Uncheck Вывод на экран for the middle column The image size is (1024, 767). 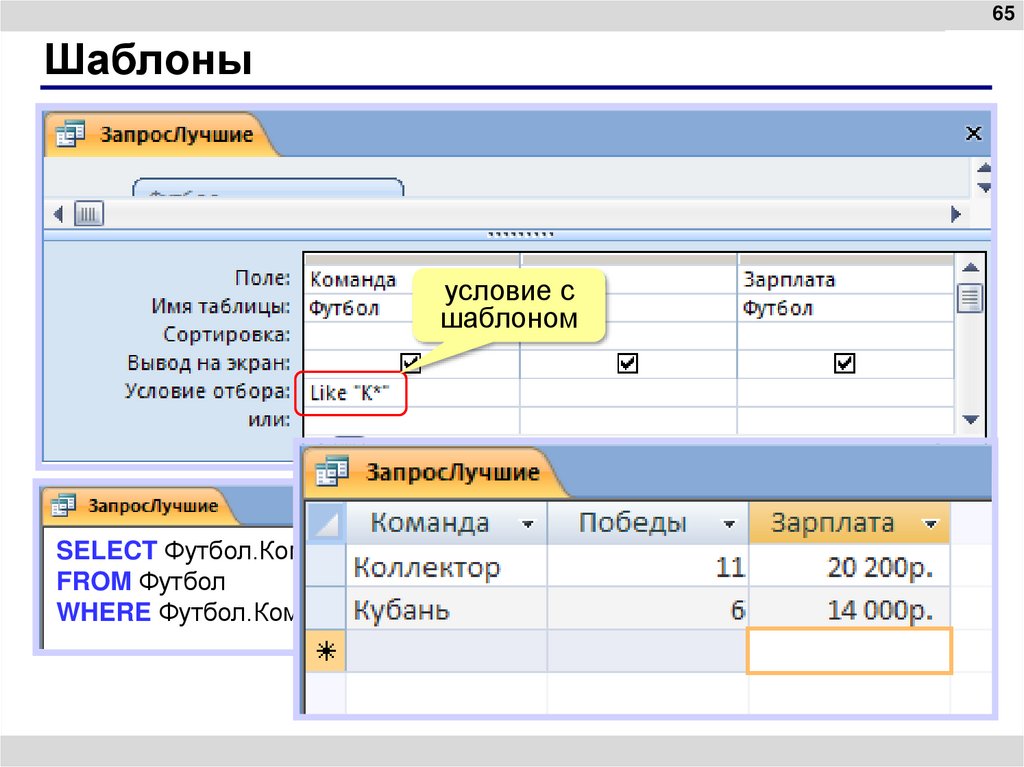pyautogui.click(x=628, y=363)
